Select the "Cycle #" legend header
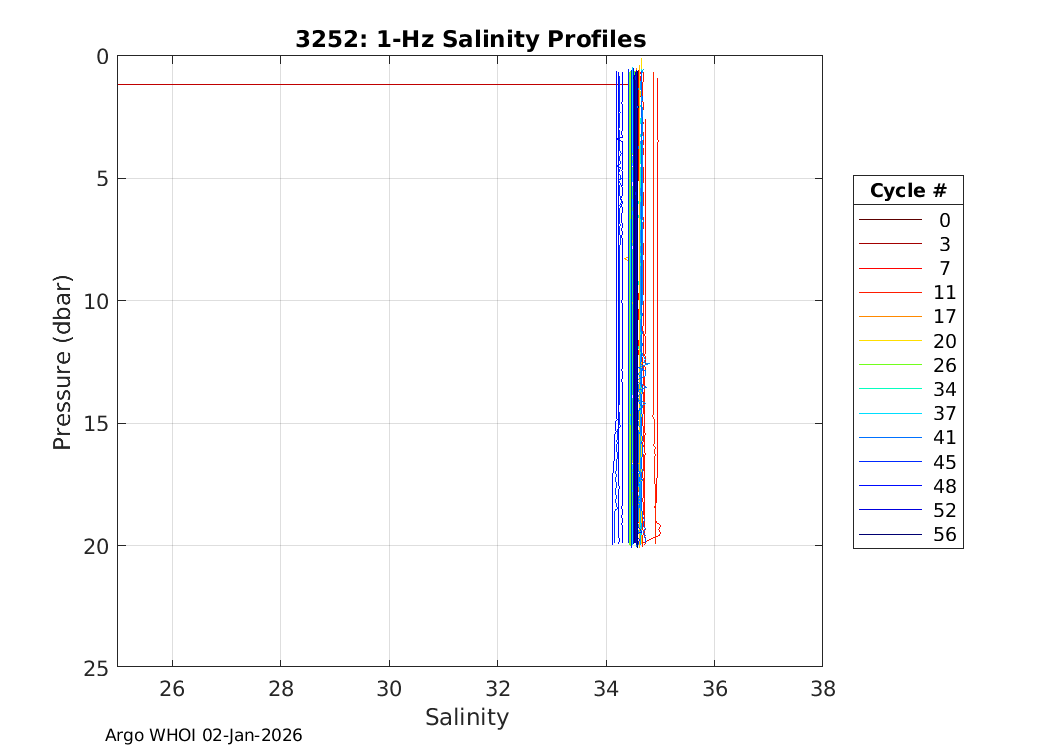Viewport: 1050px width, 750px height. pos(907,191)
